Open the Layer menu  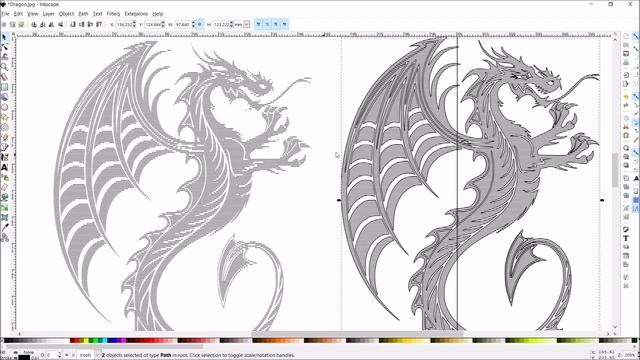[x=48, y=14]
